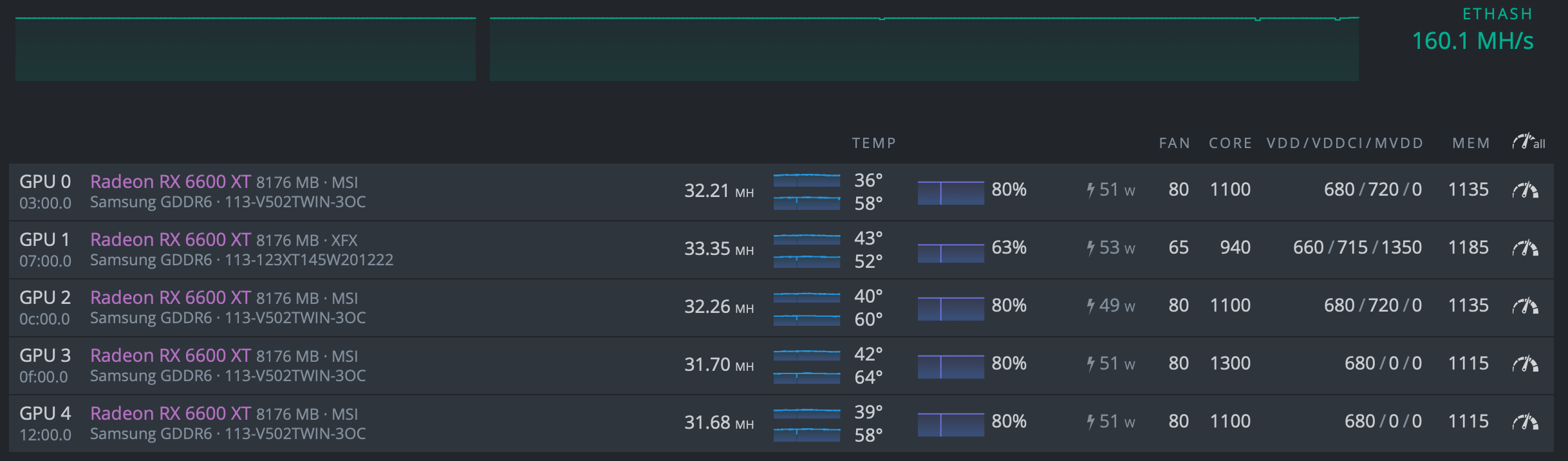Open the GPU 0 overclock tuning icon
Screen dimensions: 1568x461
click(1525, 190)
